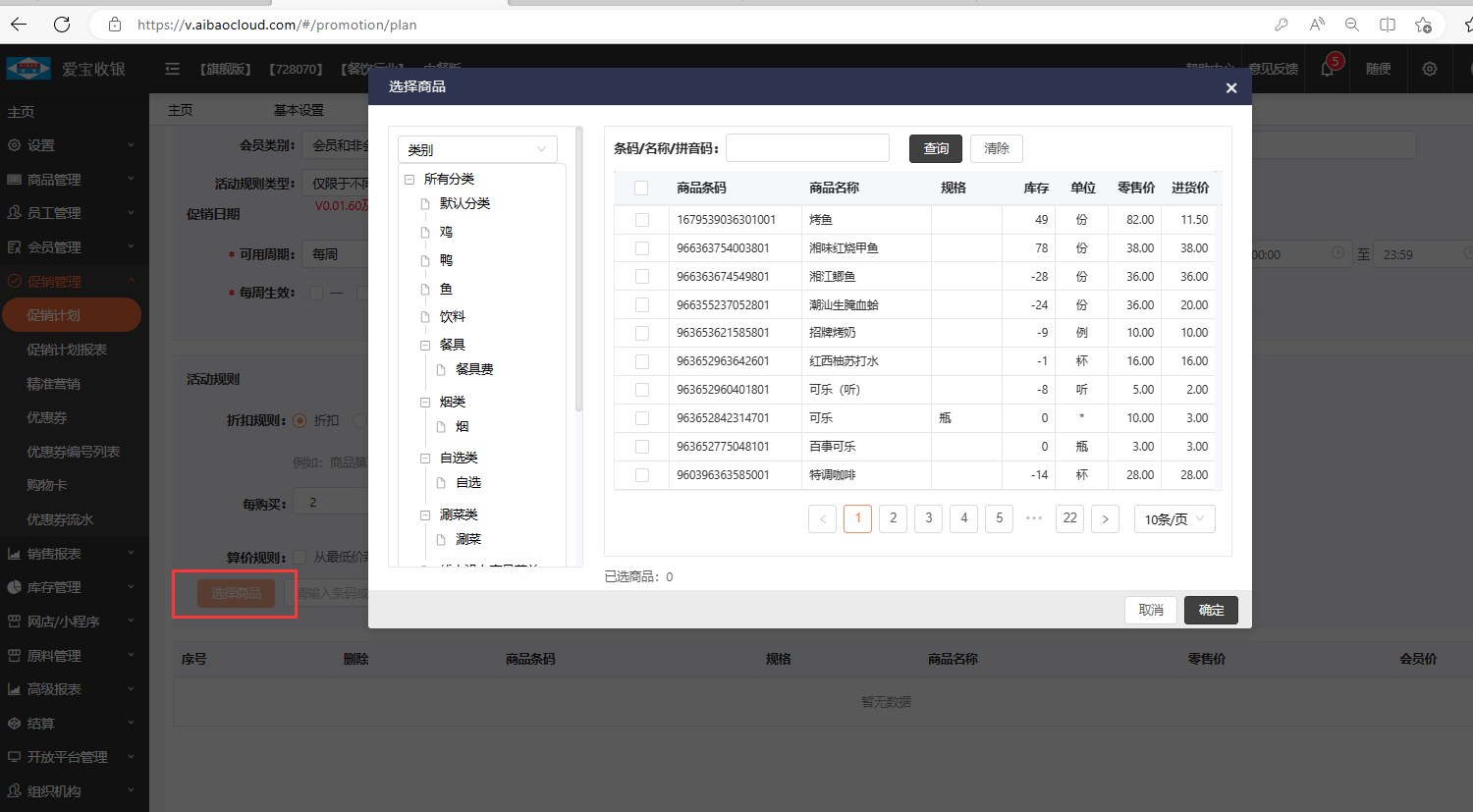Go to page 22 of product list
Screen dimensions: 1473x812
tap(1069, 518)
